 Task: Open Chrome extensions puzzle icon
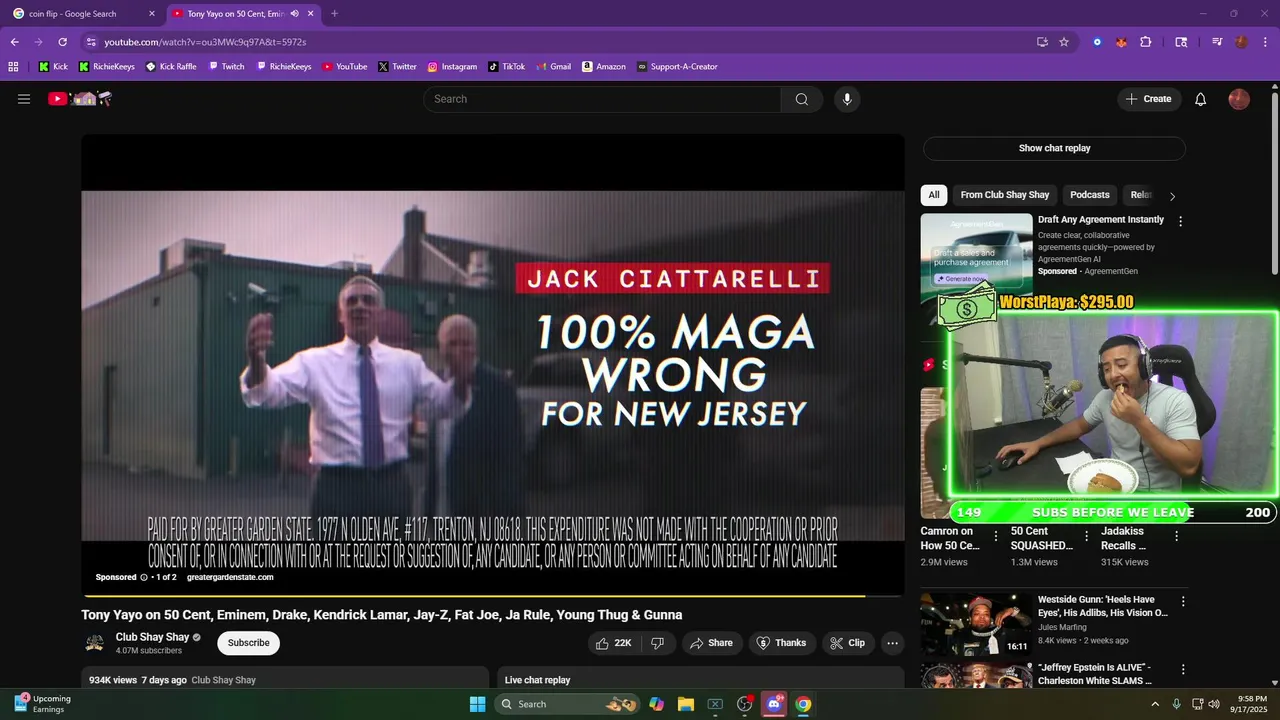point(1146,42)
